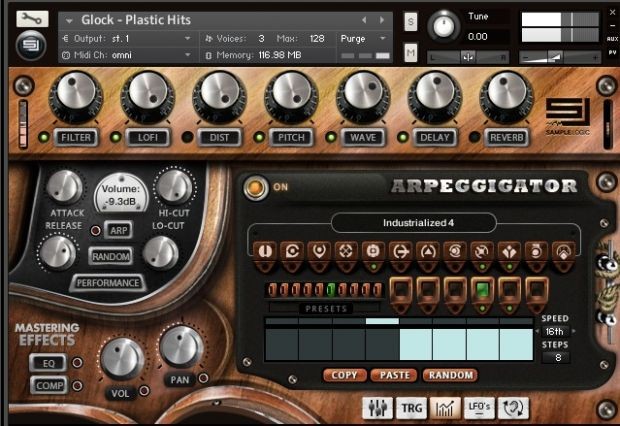The width and height of the screenshot is (620, 426).
Task: Open the mixer faders page icon
Action: tap(378, 408)
